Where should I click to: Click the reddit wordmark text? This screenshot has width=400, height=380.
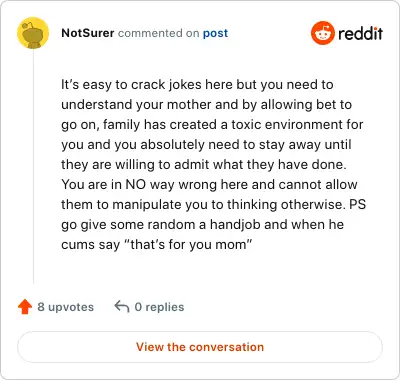[x=360, y=33]
